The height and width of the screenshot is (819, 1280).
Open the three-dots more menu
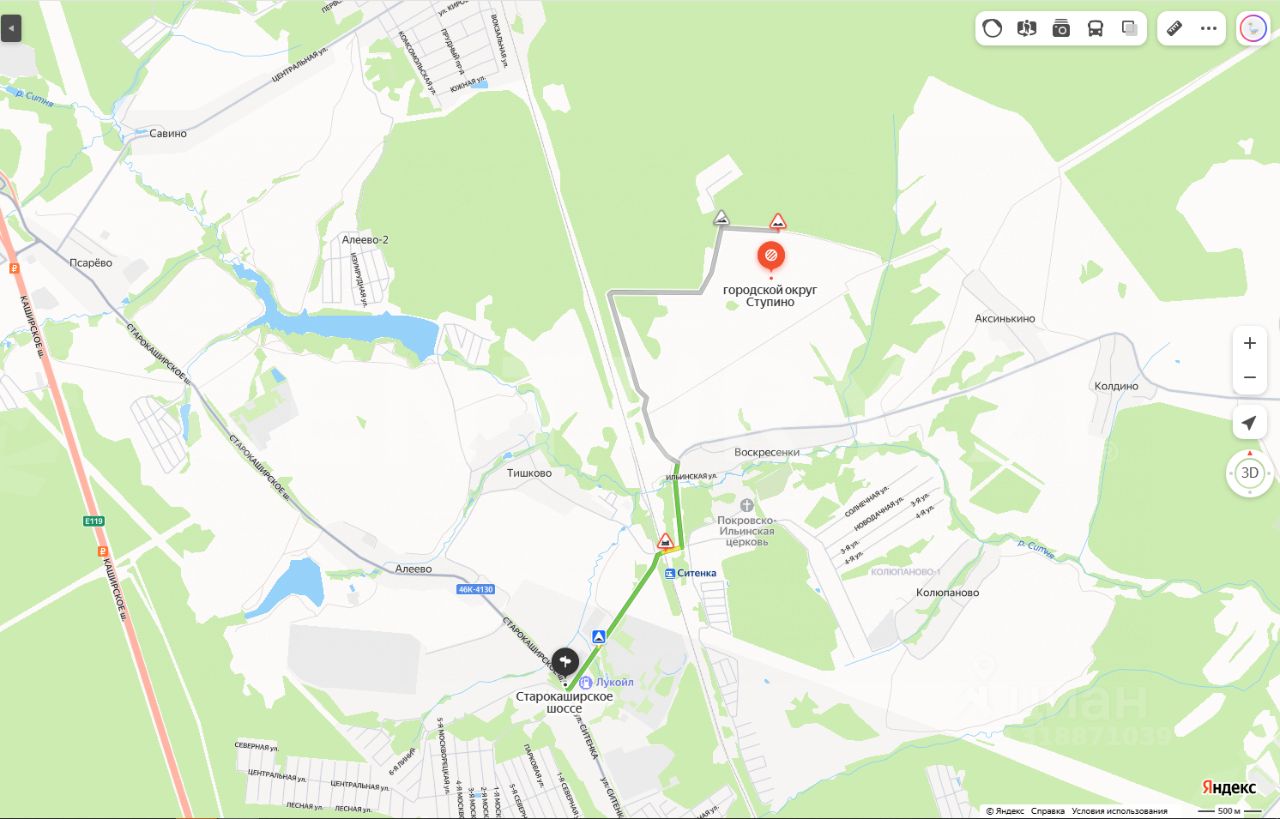coord(1209,28)
